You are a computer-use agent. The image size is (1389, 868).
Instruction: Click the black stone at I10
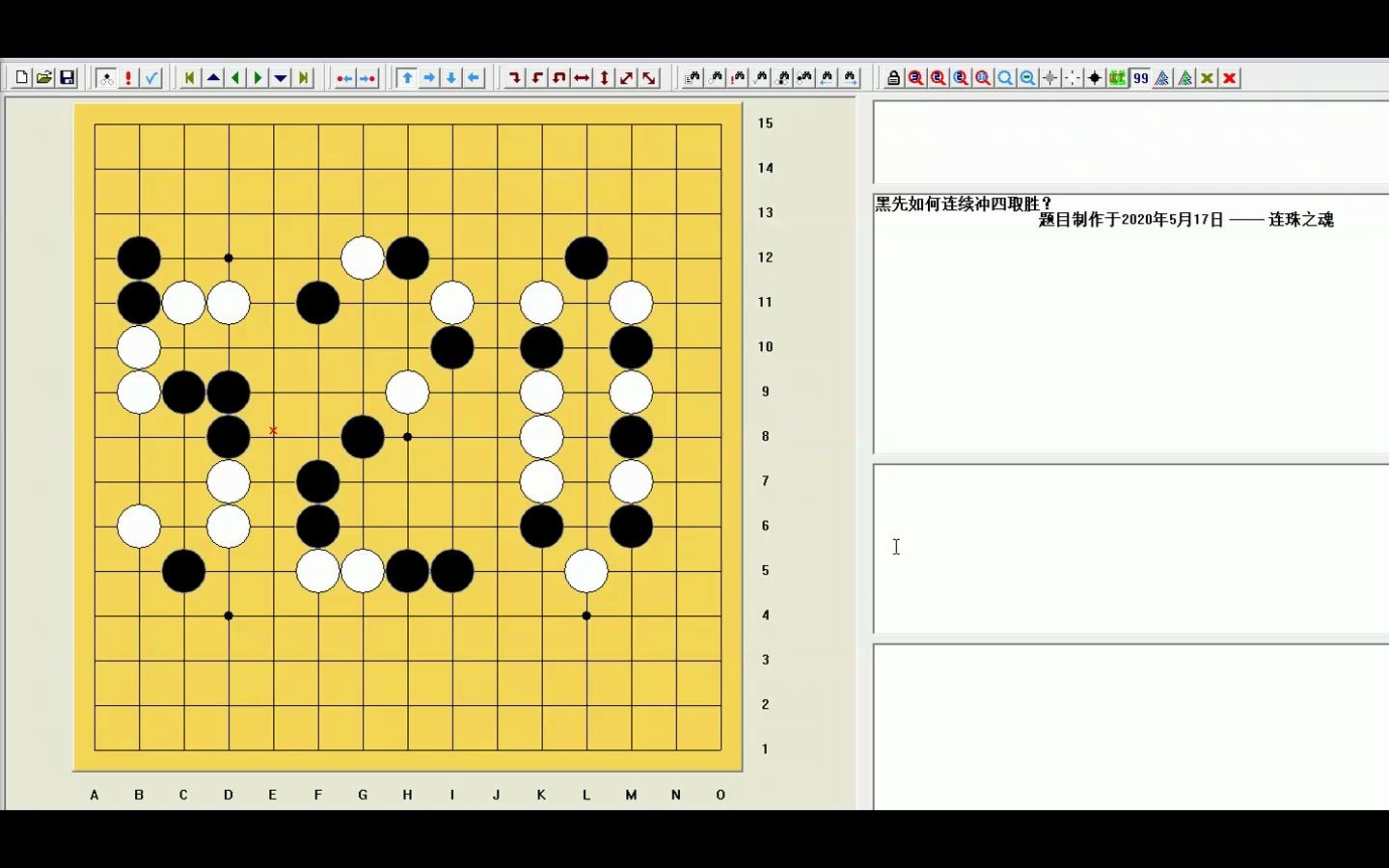click(x=451, y=347)
